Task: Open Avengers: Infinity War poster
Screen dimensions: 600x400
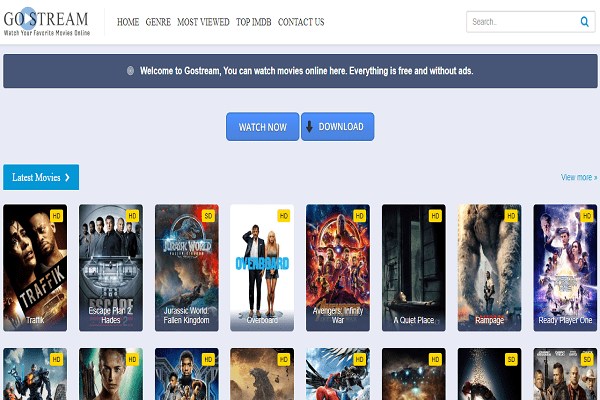Action: (x=338, y=268)
